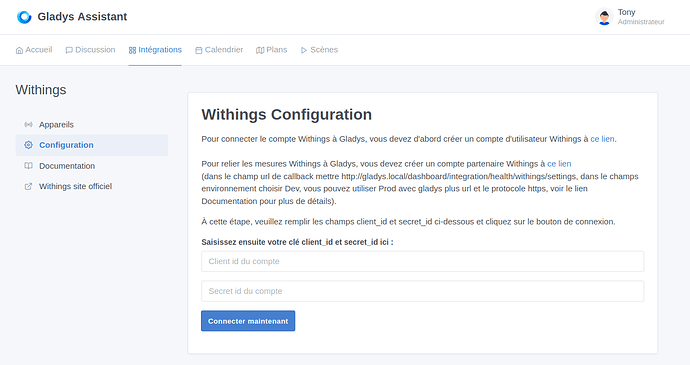
Task: Click the book icon beside Documentation
Action: 29,166
